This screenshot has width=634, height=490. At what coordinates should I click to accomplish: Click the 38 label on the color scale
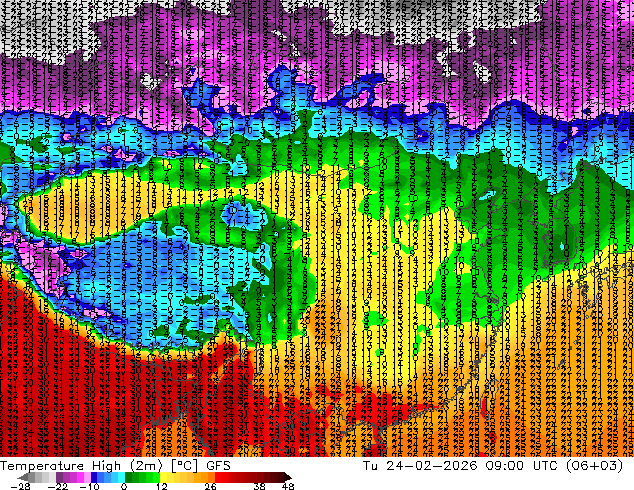259,486
